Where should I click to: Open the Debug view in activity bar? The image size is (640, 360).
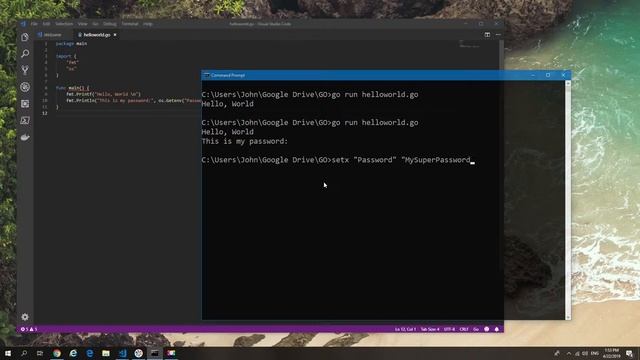click(25, 87)
